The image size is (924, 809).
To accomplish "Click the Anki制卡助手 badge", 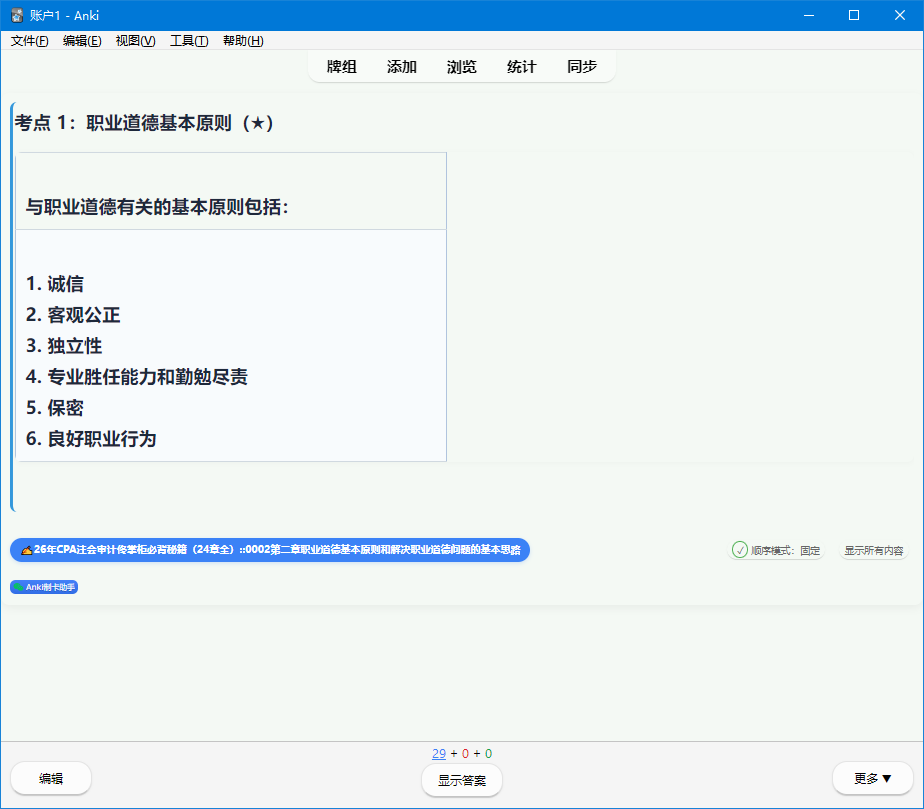I will [44, 587].
